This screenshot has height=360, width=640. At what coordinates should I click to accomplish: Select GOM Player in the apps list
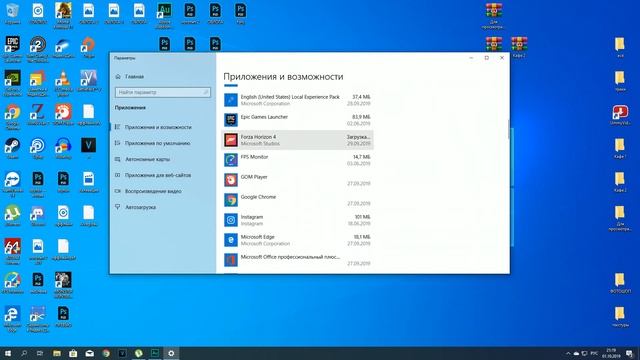297,180
